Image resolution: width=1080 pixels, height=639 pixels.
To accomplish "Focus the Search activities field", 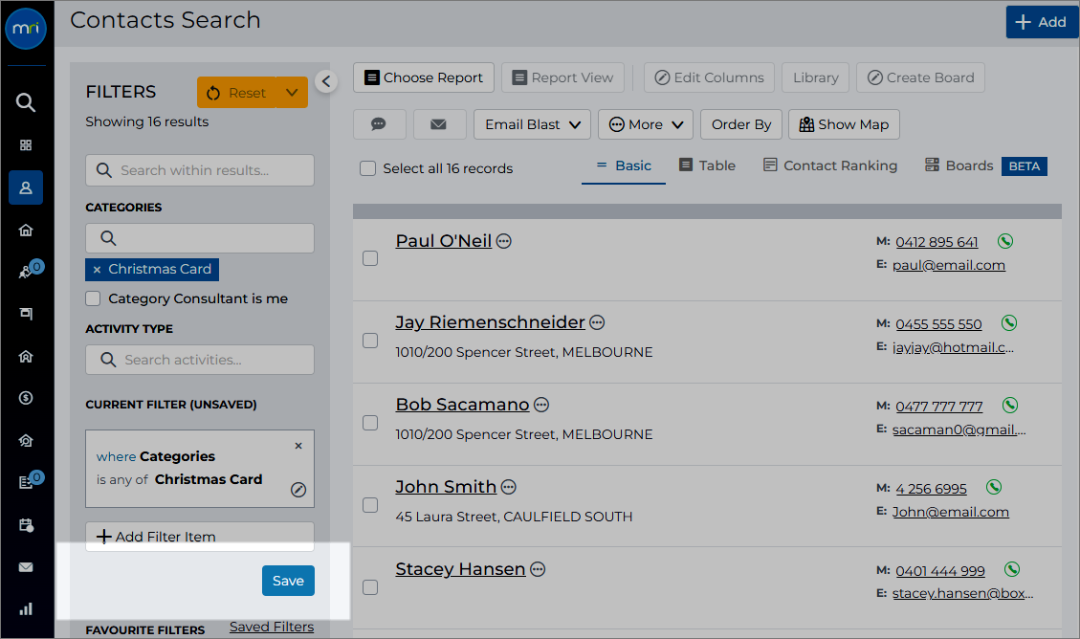I will point(200,359).
